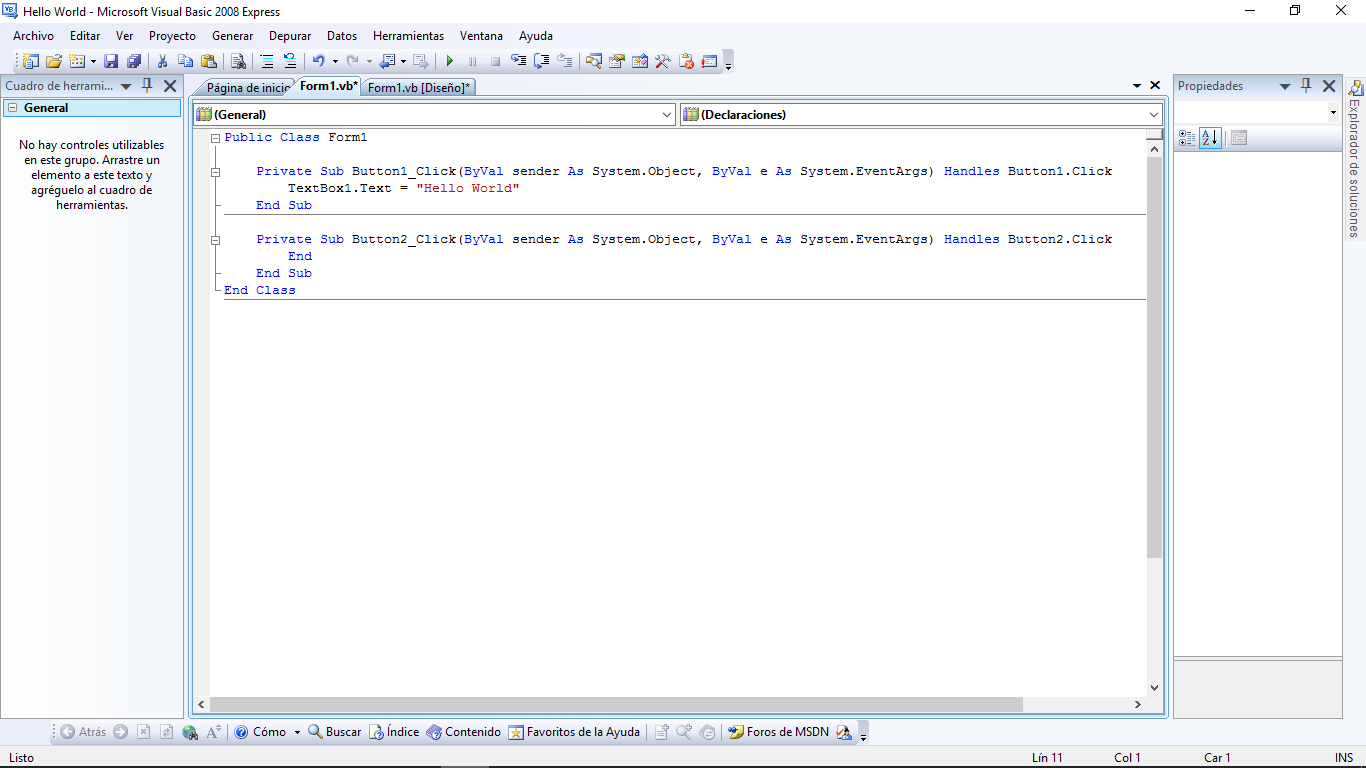Click Contenido in the help toolbar
The image size is (1366, 768).
(x=464, y=732)
